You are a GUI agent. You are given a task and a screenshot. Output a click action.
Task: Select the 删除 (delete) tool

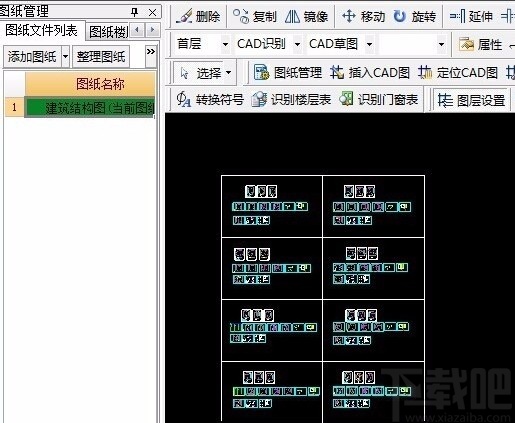pyautogui.click(x=198, y=16)
